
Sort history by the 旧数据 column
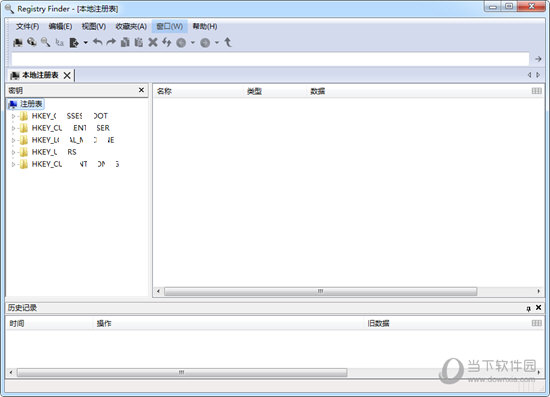click(378, 323)
